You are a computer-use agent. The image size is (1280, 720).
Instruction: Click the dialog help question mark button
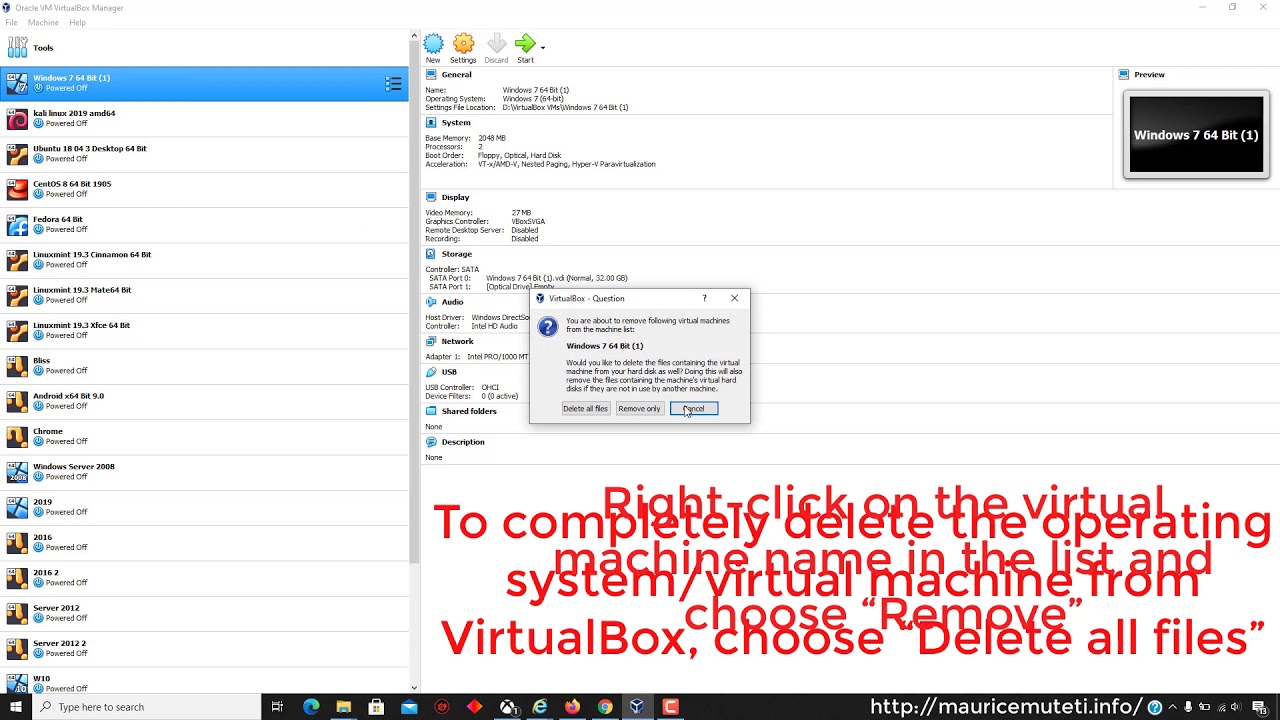click(x=704, y=298)
